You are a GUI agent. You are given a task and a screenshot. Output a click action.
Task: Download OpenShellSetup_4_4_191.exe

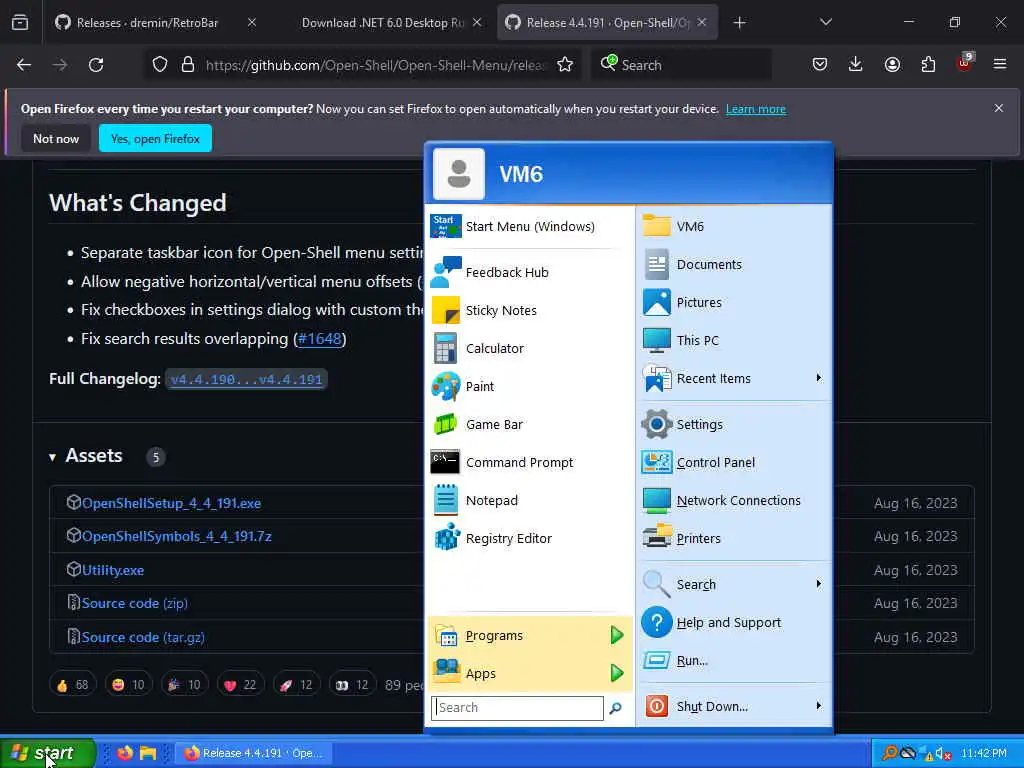[171, 503]
